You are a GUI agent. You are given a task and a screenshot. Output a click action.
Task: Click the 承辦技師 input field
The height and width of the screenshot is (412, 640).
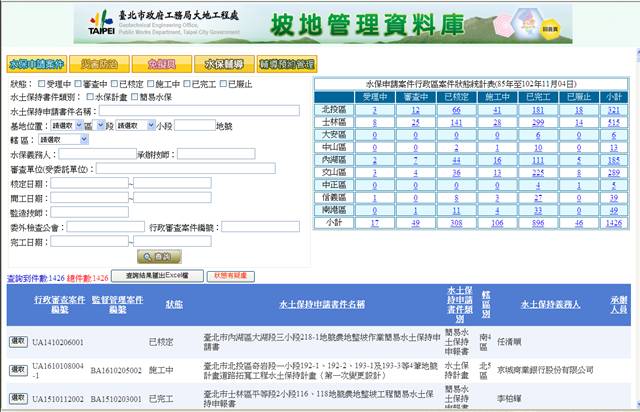tap(216, 154)
